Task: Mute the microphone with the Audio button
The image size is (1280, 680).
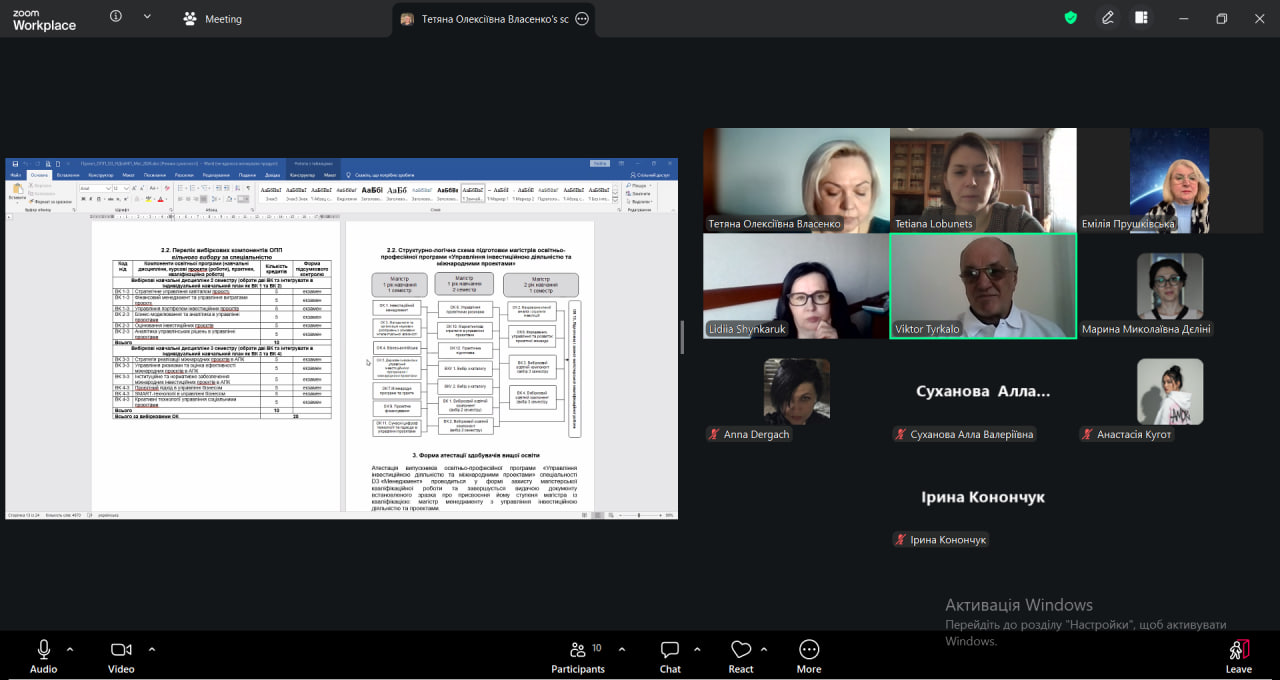Action: (43, 655)
